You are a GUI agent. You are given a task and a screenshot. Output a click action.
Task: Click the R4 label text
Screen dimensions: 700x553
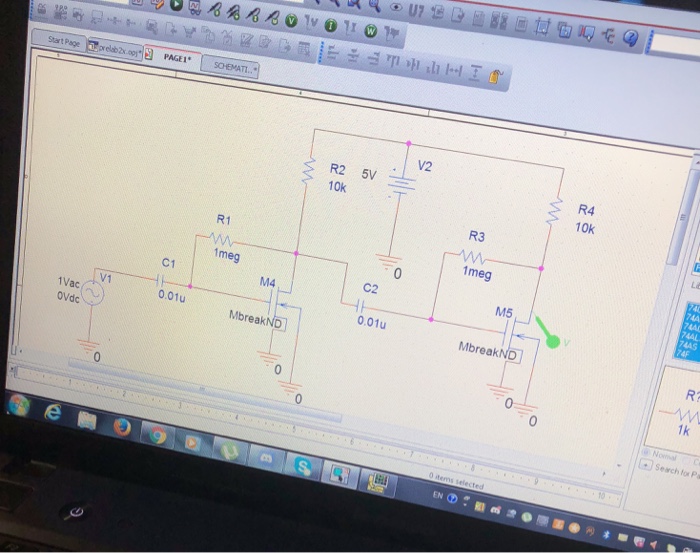[x=587, y=210]
